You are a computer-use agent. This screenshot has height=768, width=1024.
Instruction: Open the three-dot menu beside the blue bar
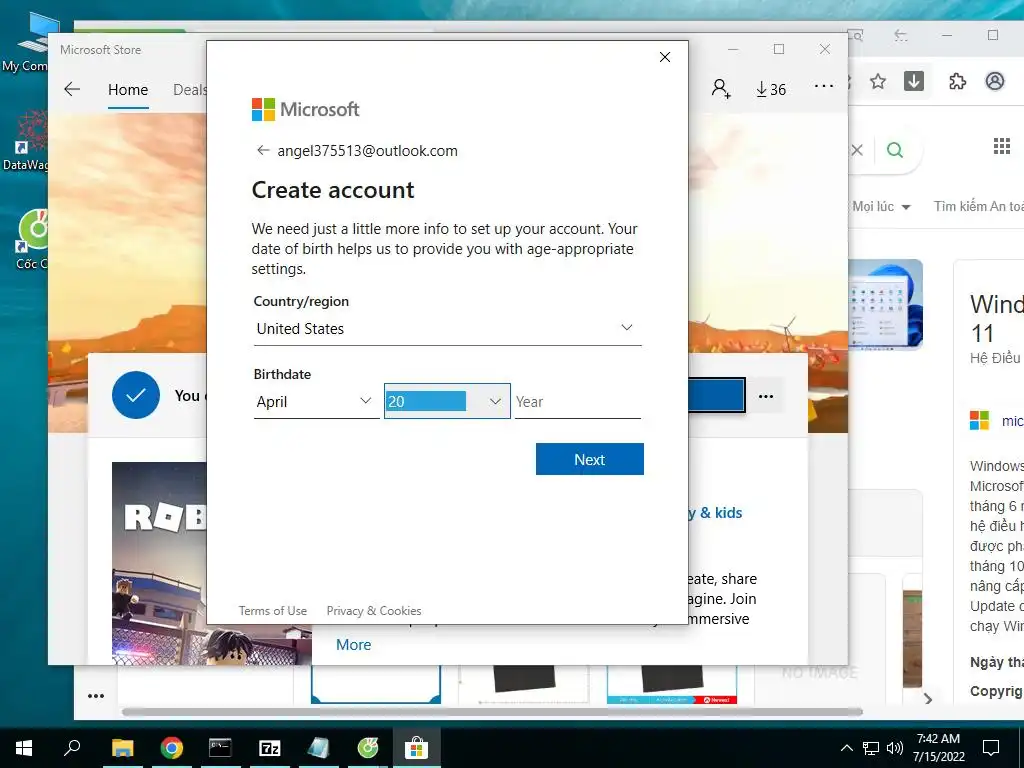tap(766, 396)
